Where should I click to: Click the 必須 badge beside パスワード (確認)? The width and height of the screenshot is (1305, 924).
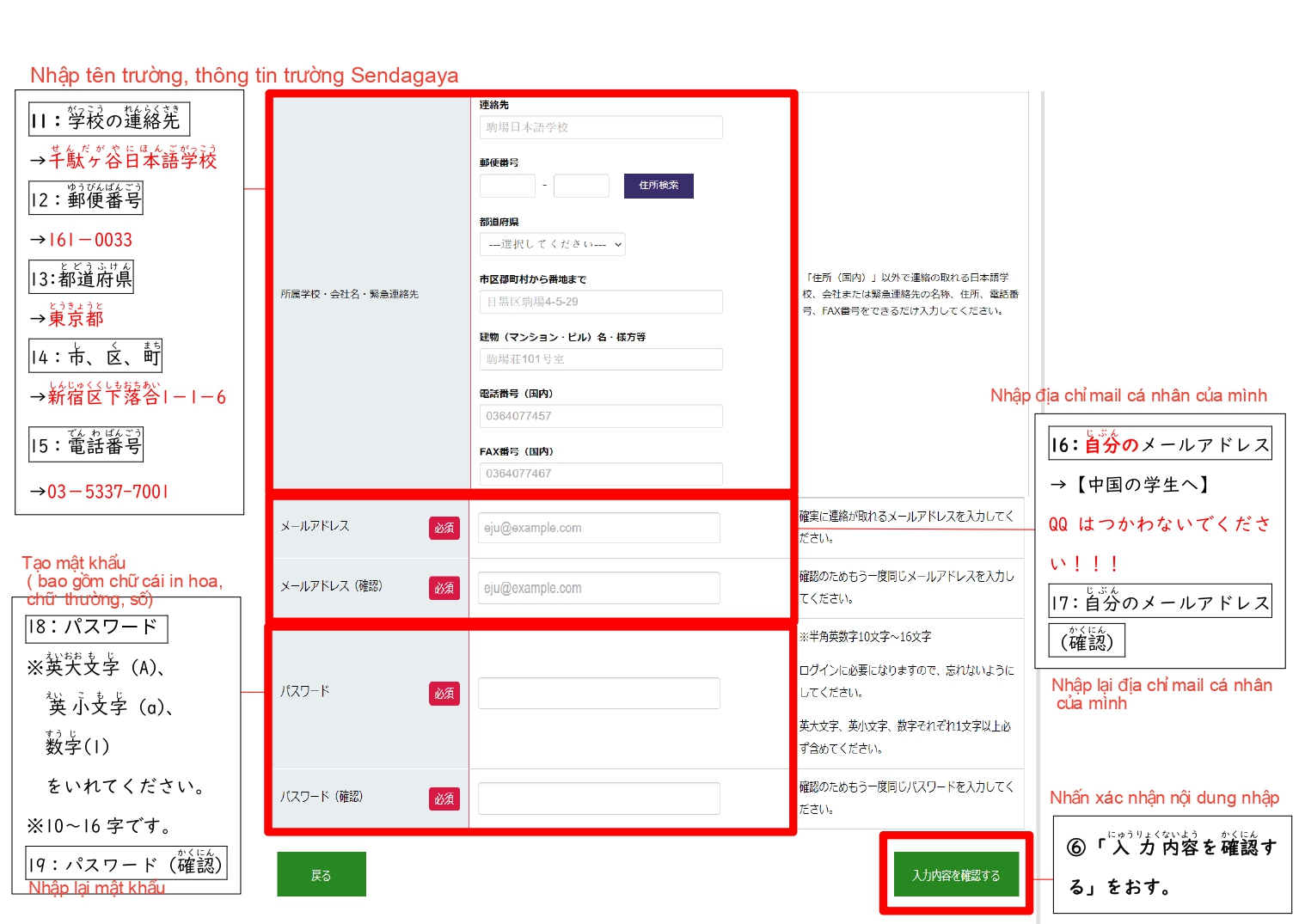click(x=444, y=799)
